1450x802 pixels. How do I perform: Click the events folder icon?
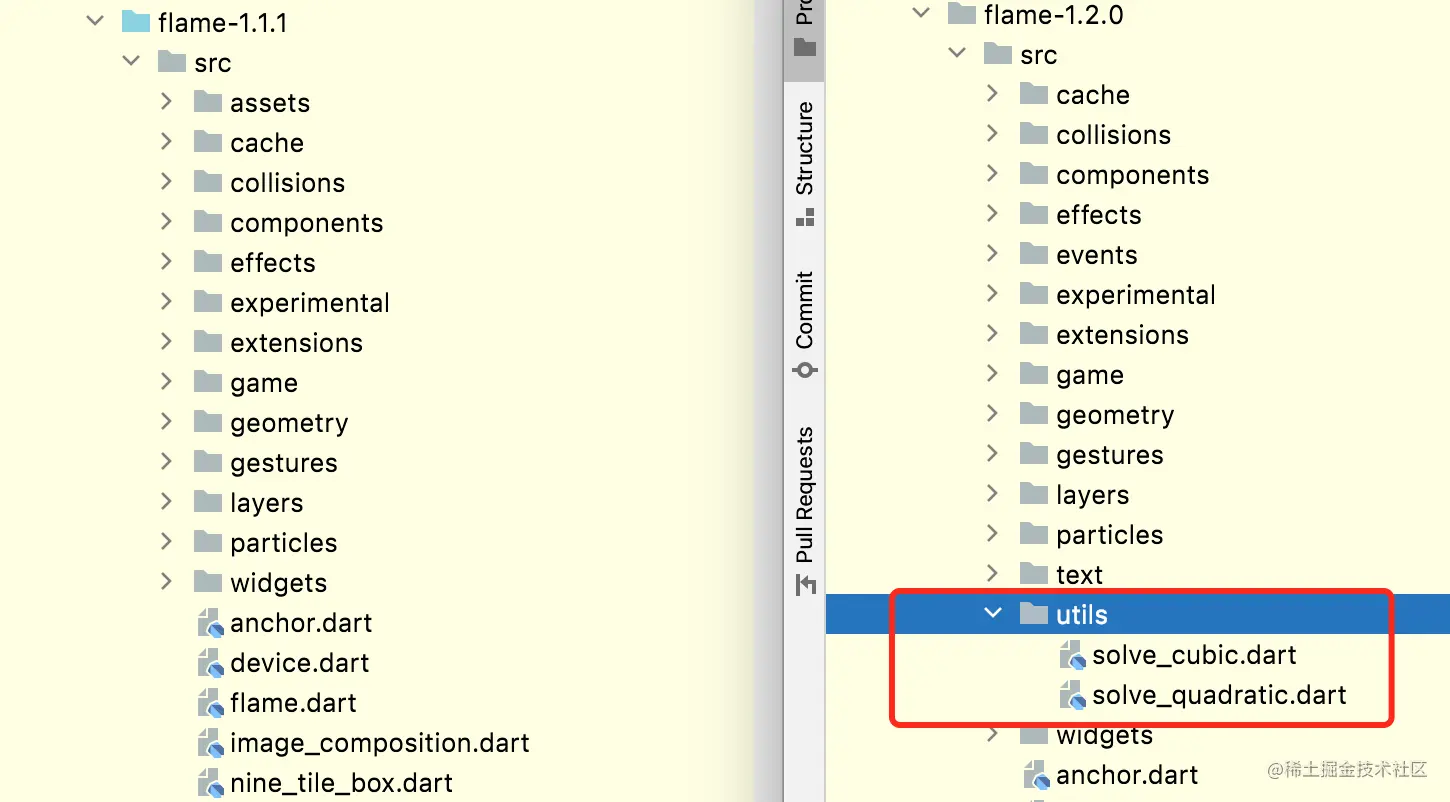(1034, 253)
